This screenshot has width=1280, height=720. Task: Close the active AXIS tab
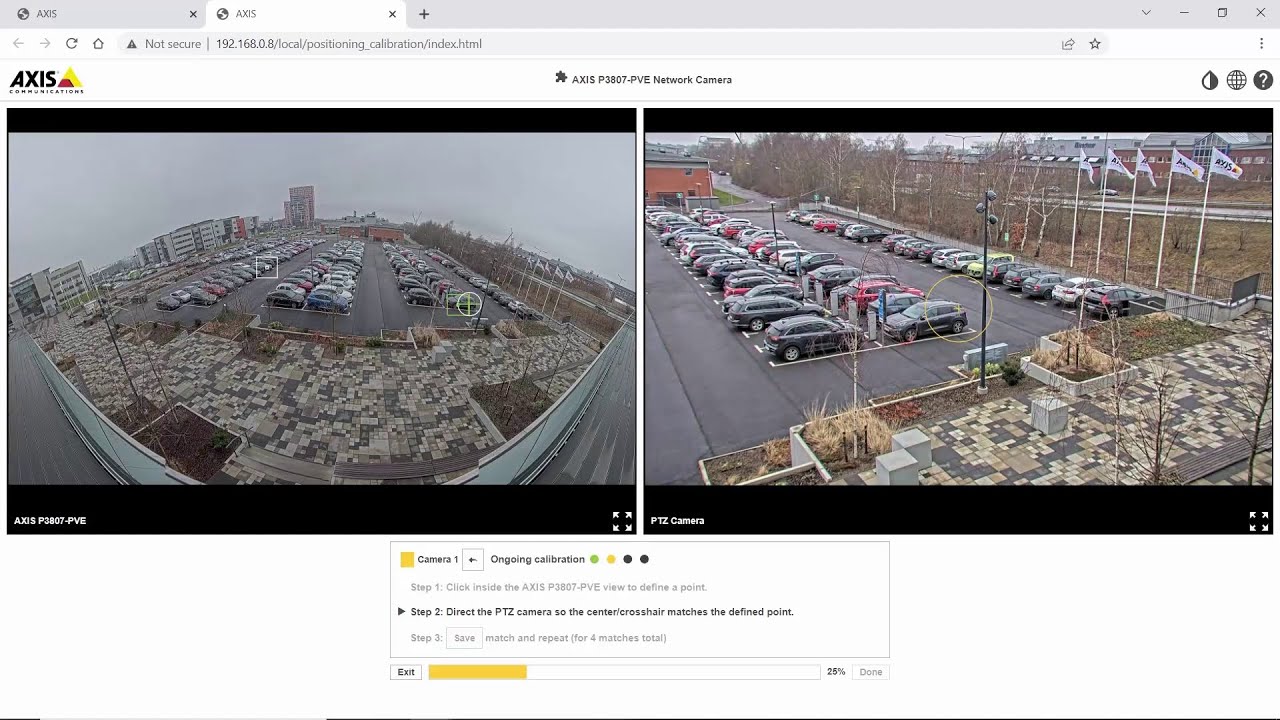(x=392, y=14)
